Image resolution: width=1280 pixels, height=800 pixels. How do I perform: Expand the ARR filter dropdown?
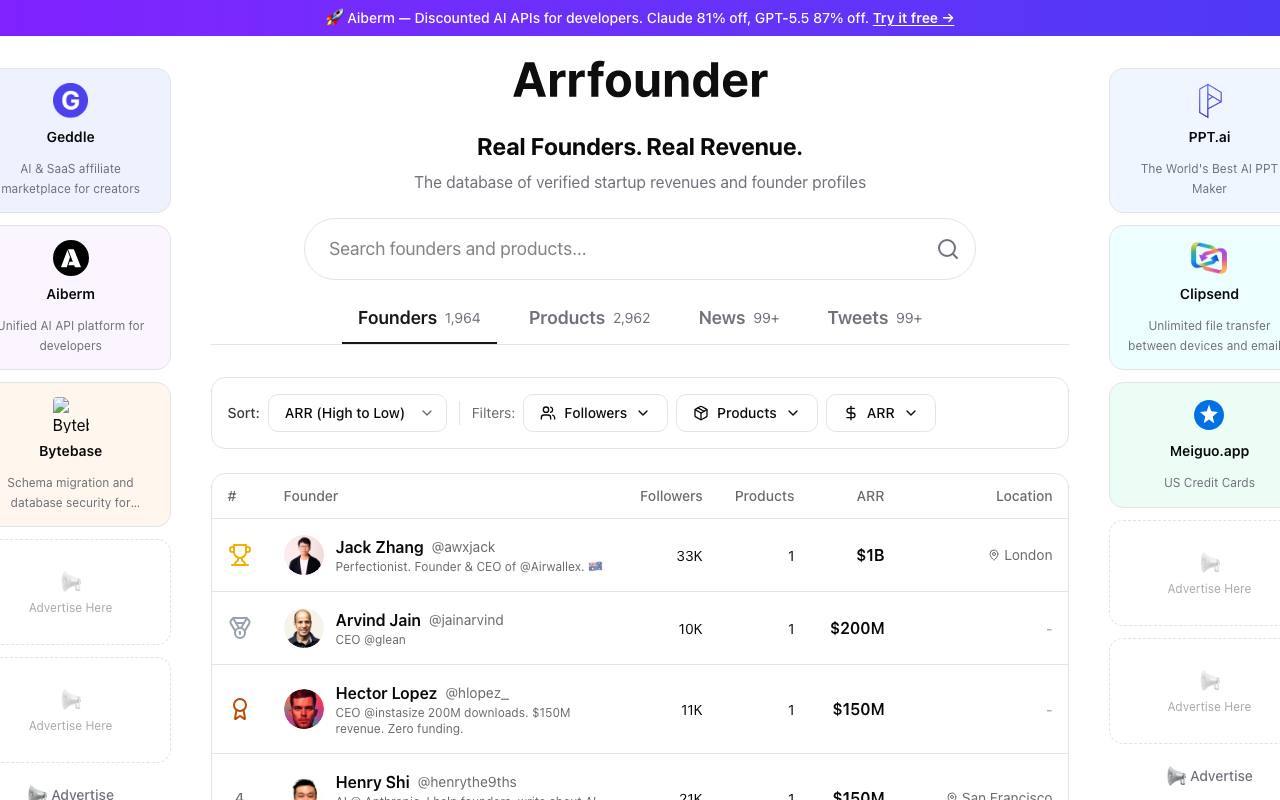coord(881,413)
